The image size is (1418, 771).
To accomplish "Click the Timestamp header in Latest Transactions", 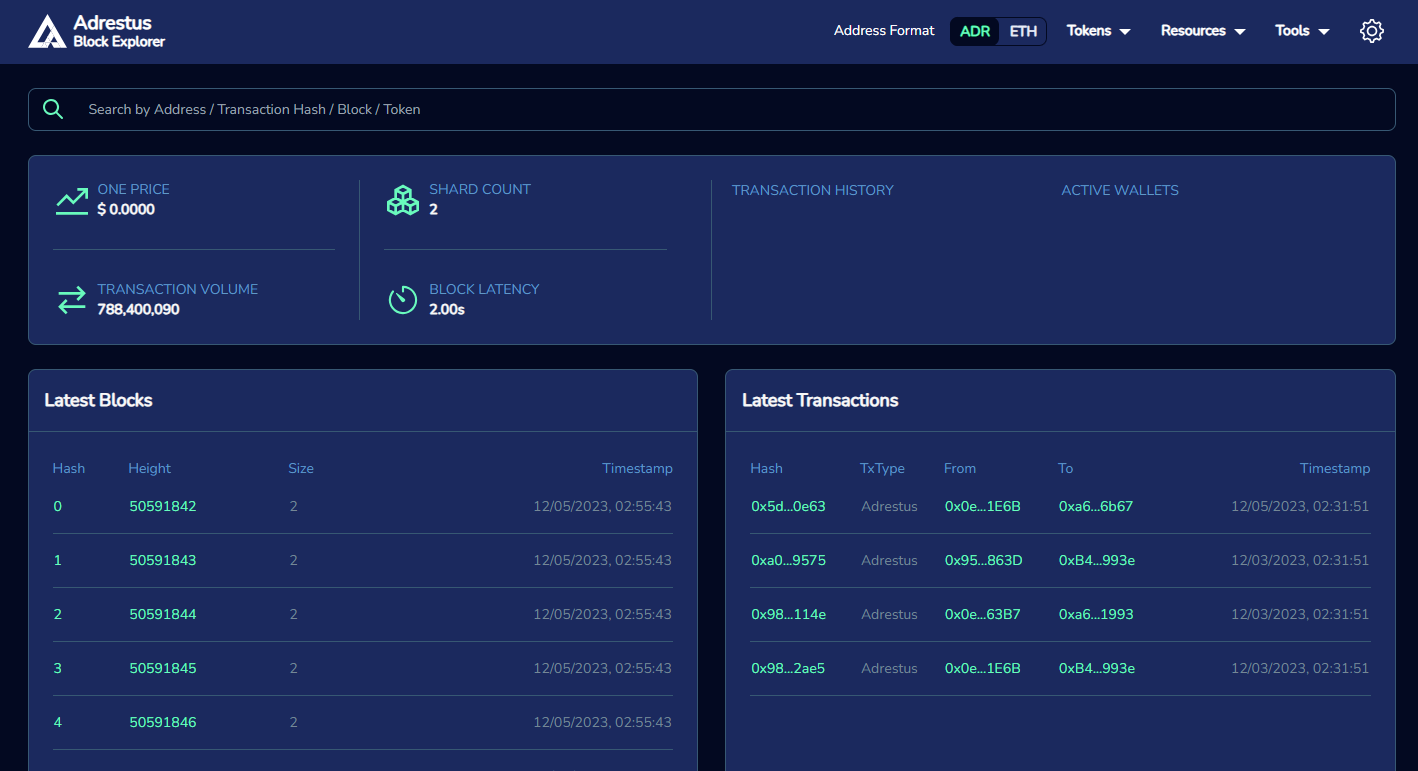I will 1335,468.
